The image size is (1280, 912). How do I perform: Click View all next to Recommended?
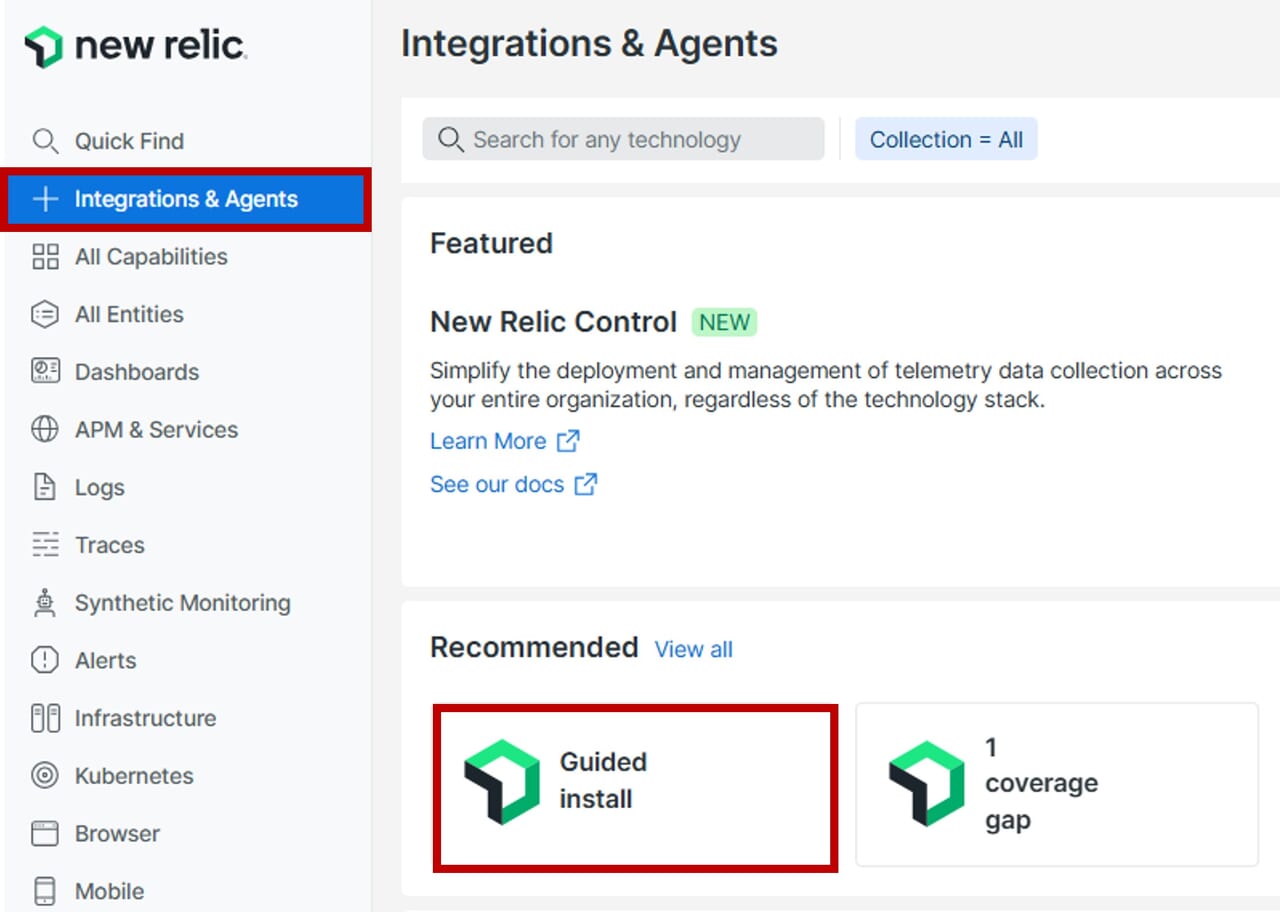pyautogui.click(x=693, y=650)
